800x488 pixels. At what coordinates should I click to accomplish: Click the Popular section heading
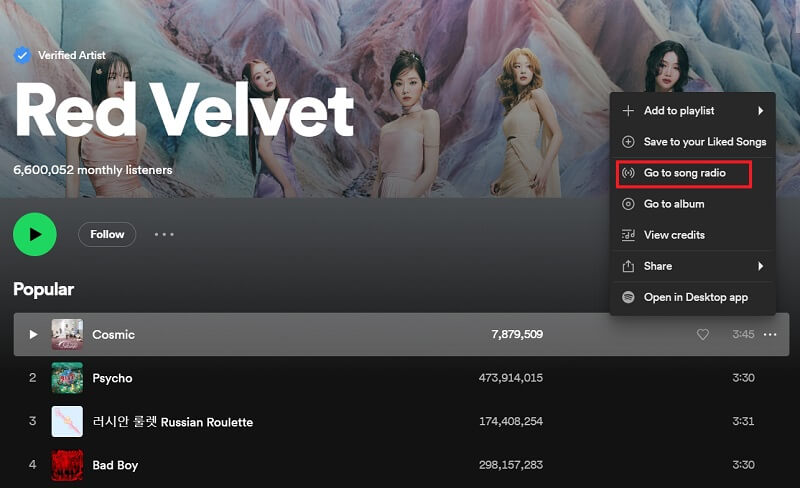pos(44,289)
